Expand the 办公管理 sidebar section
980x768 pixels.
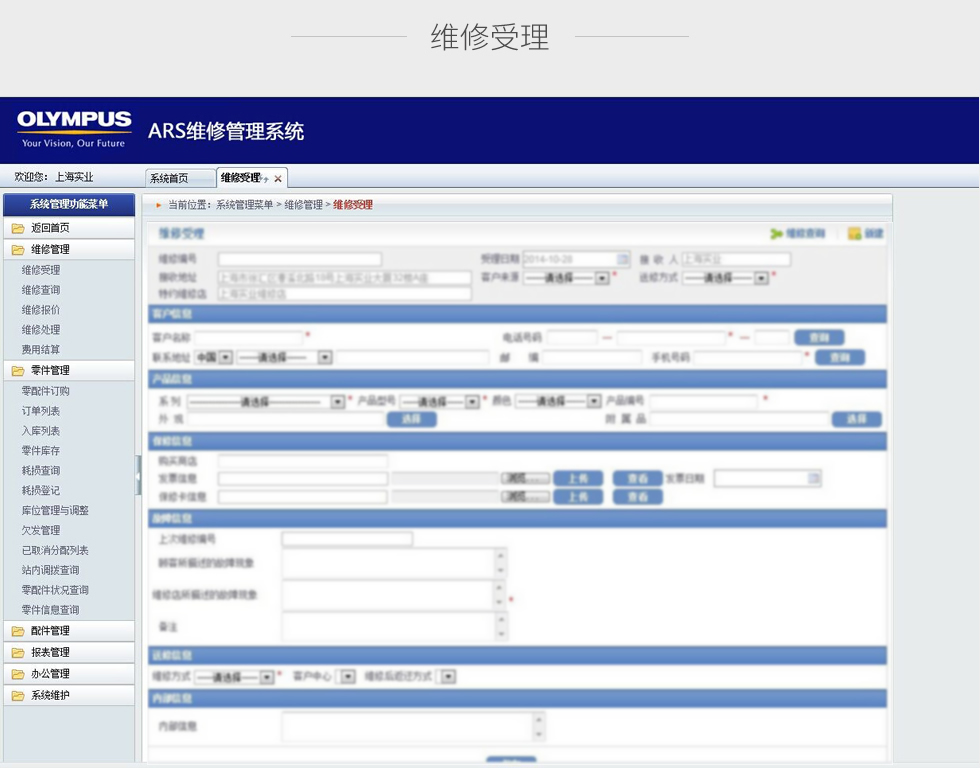coord(50,674)
